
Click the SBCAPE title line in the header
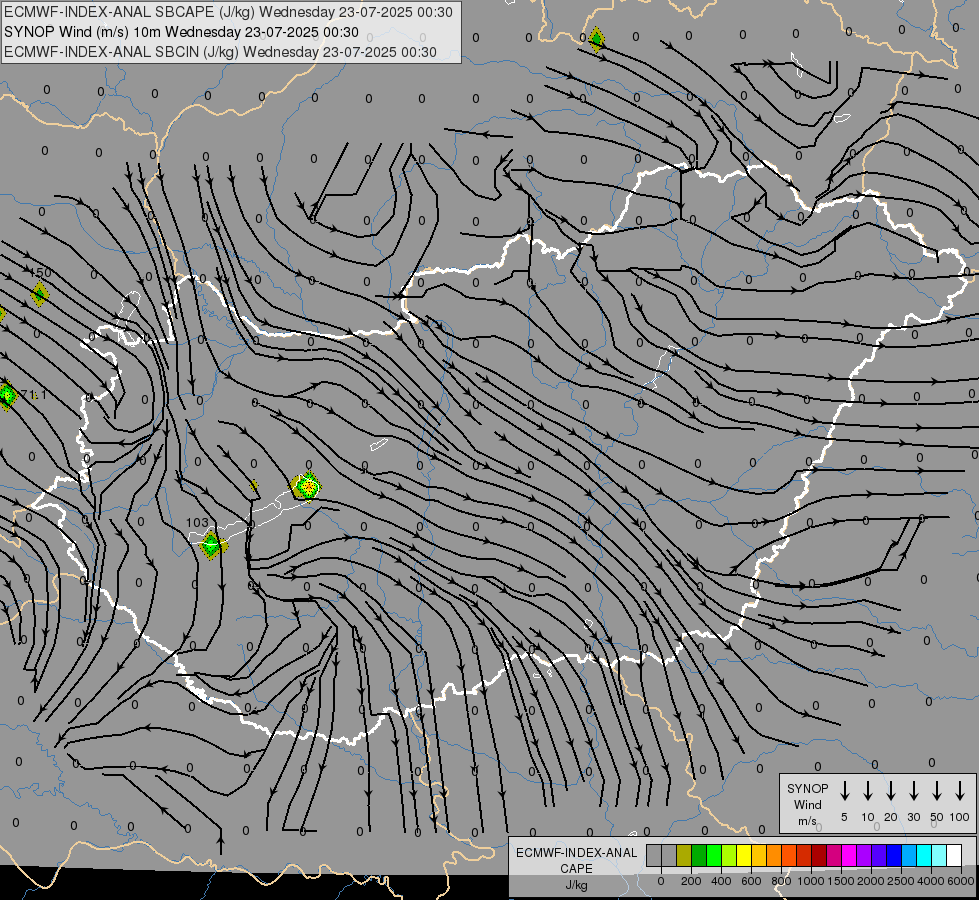[x=229, y=12]
